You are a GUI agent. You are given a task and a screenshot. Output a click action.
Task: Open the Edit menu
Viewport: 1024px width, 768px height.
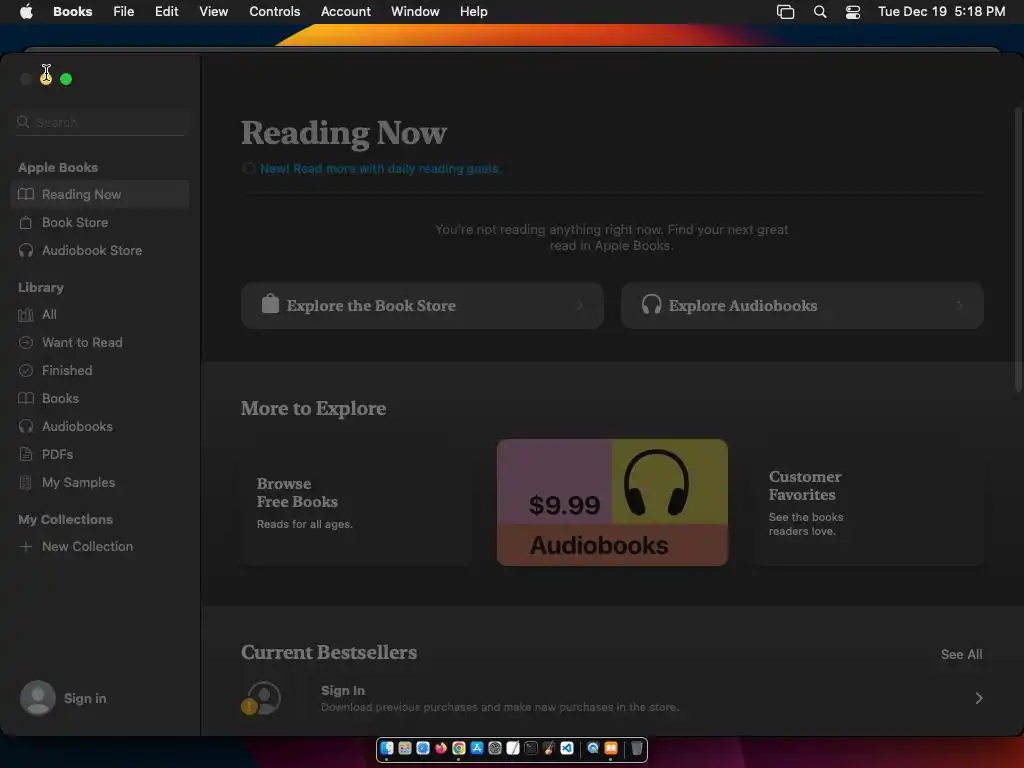pos(167,12)
